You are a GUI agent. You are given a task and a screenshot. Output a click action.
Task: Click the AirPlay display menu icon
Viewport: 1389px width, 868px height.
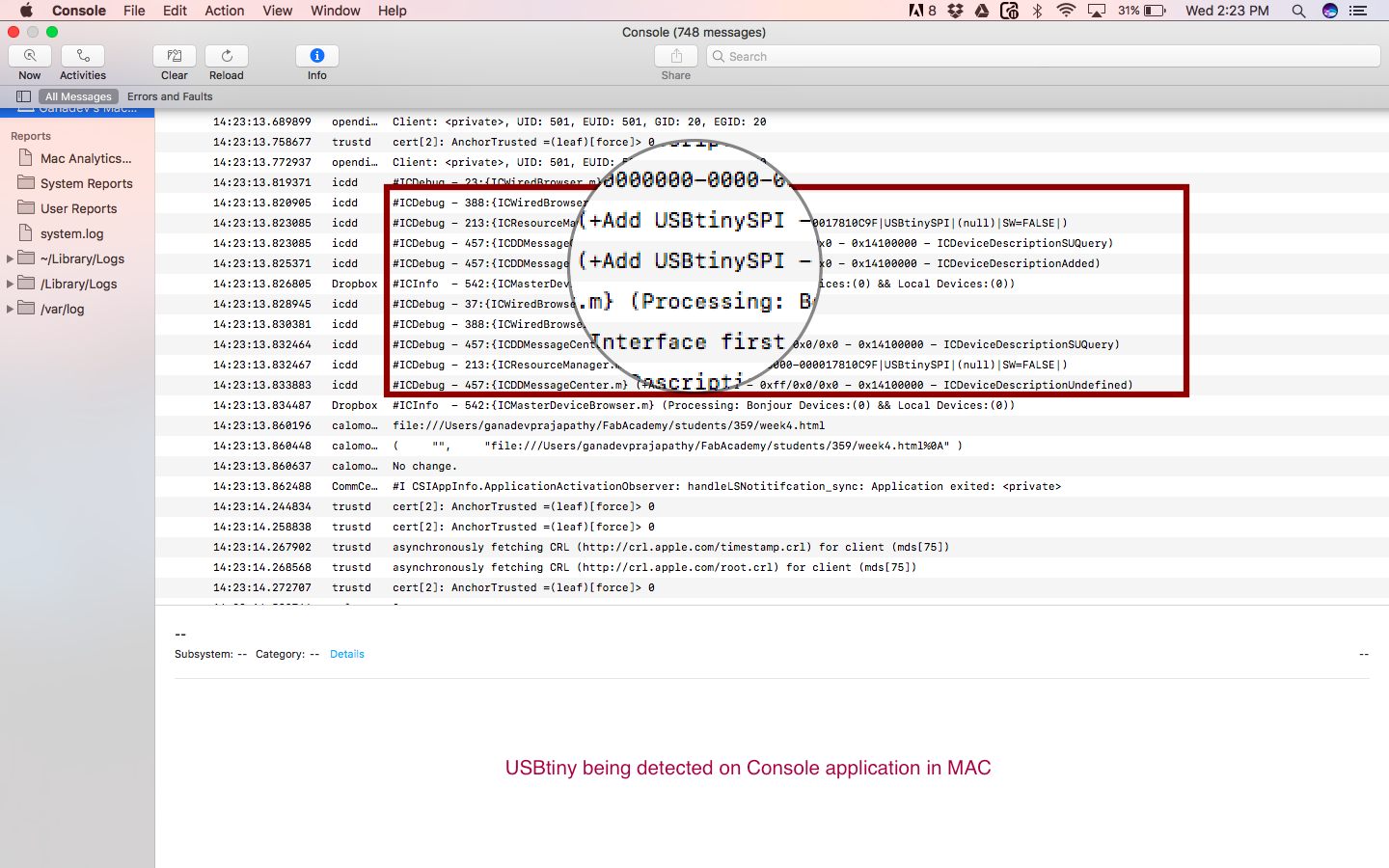(x=1097, y=11)
